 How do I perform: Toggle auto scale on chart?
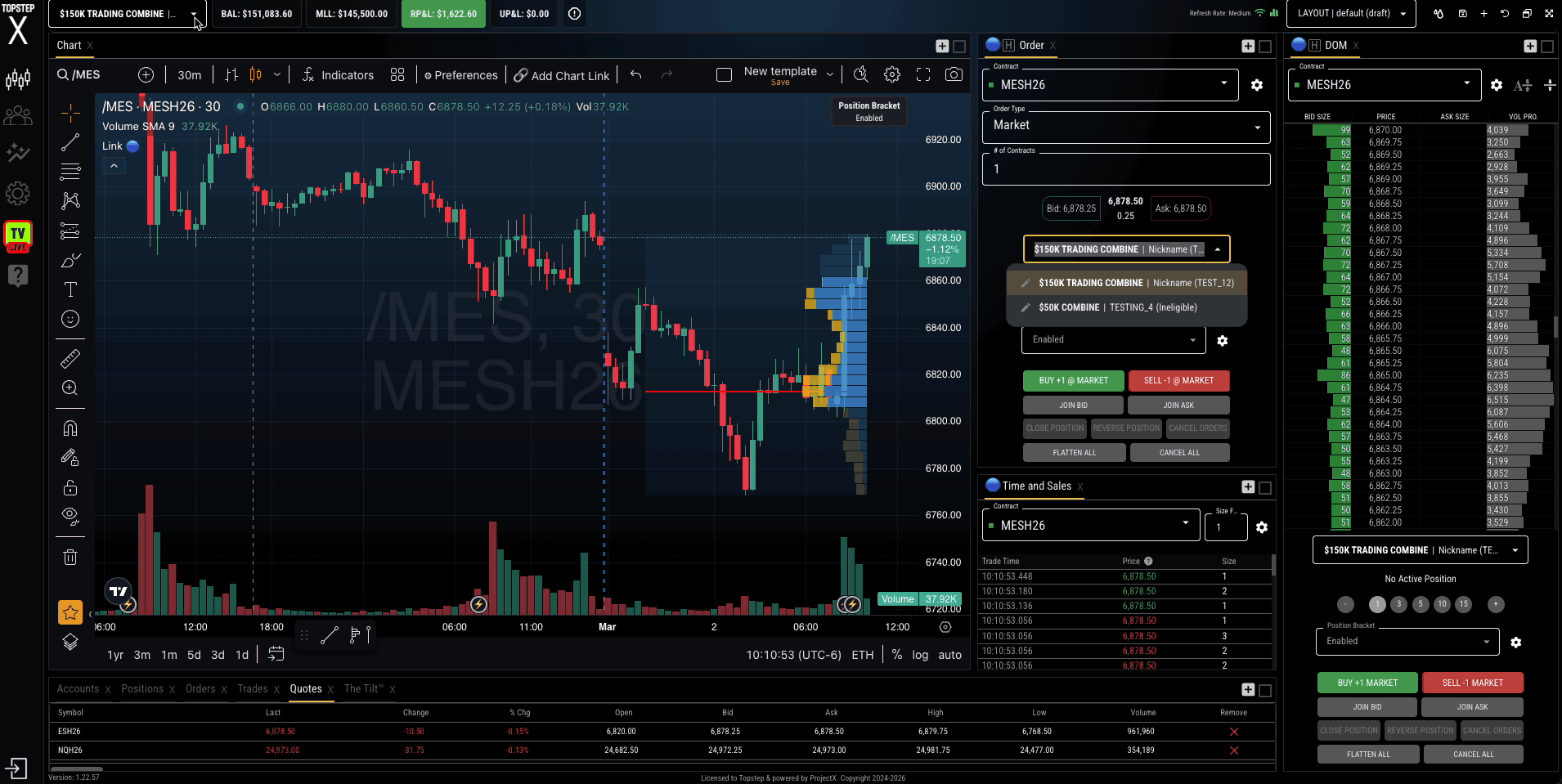click(x=949, y=655)
